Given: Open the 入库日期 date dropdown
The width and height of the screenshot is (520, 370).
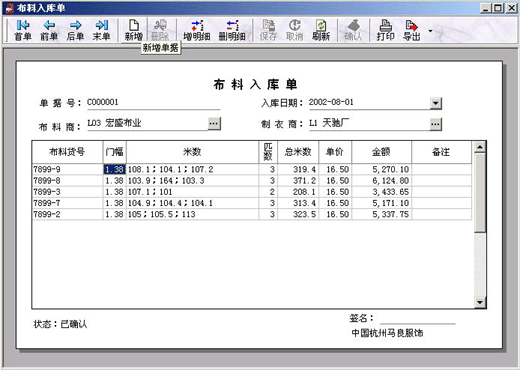Looking at the screenshot, I should tap(436, 103).
